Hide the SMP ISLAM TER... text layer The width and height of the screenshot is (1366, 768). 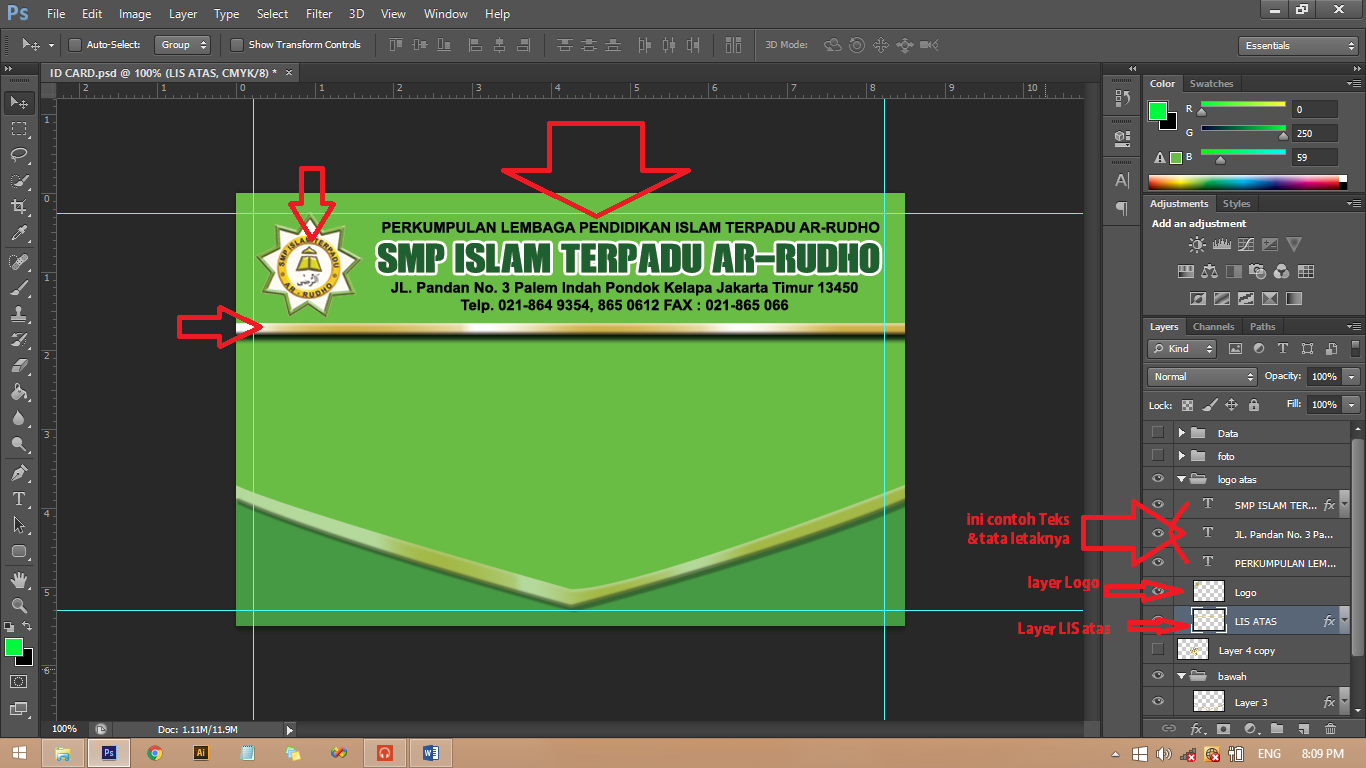tap(1158, 505)
